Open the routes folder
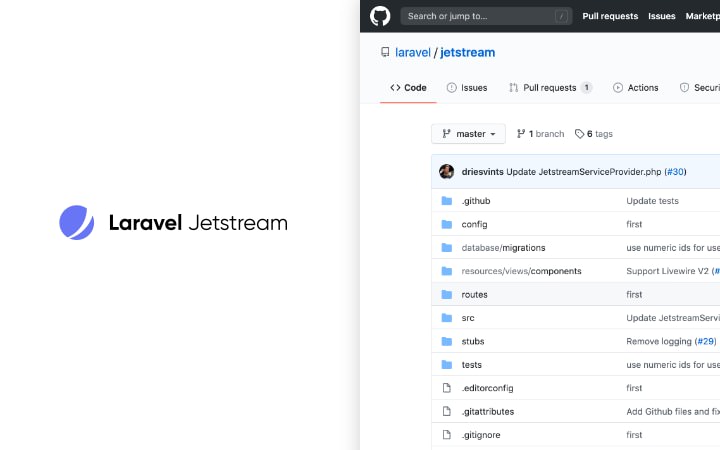 point(474,294)
